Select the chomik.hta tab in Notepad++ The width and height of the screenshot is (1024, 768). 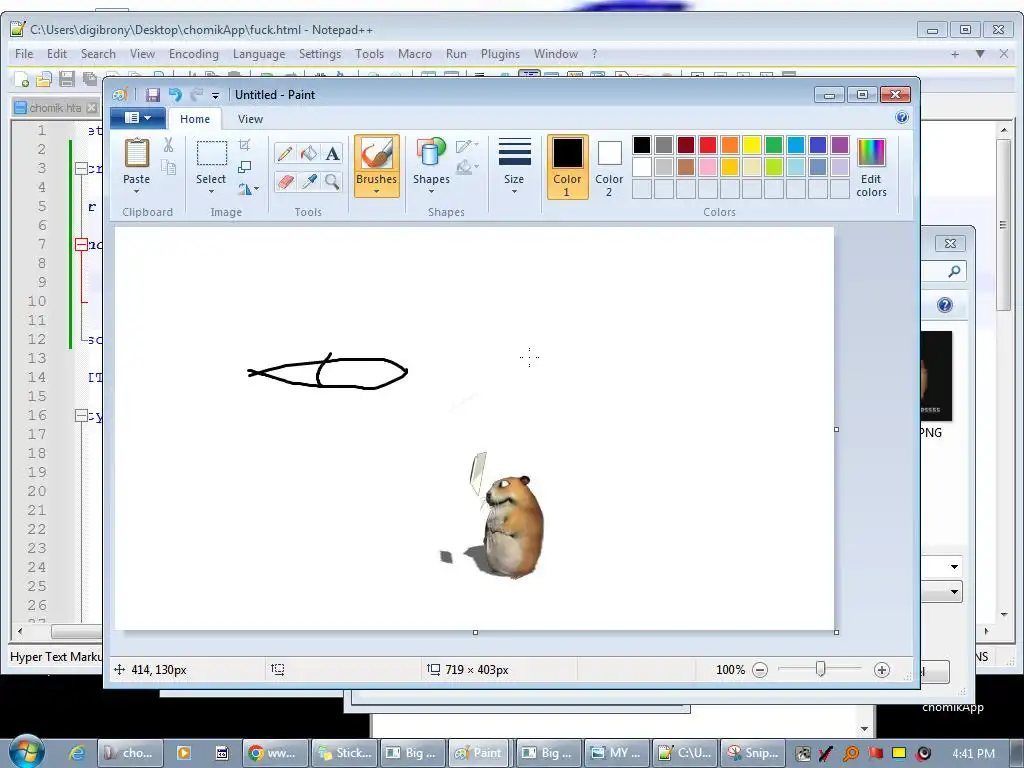point(55,108)
